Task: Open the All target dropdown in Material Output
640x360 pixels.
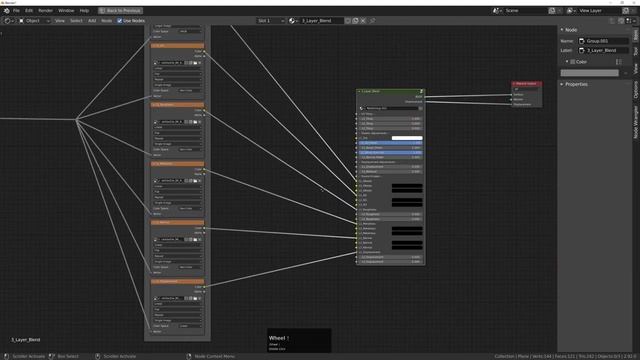Action: 527,89
